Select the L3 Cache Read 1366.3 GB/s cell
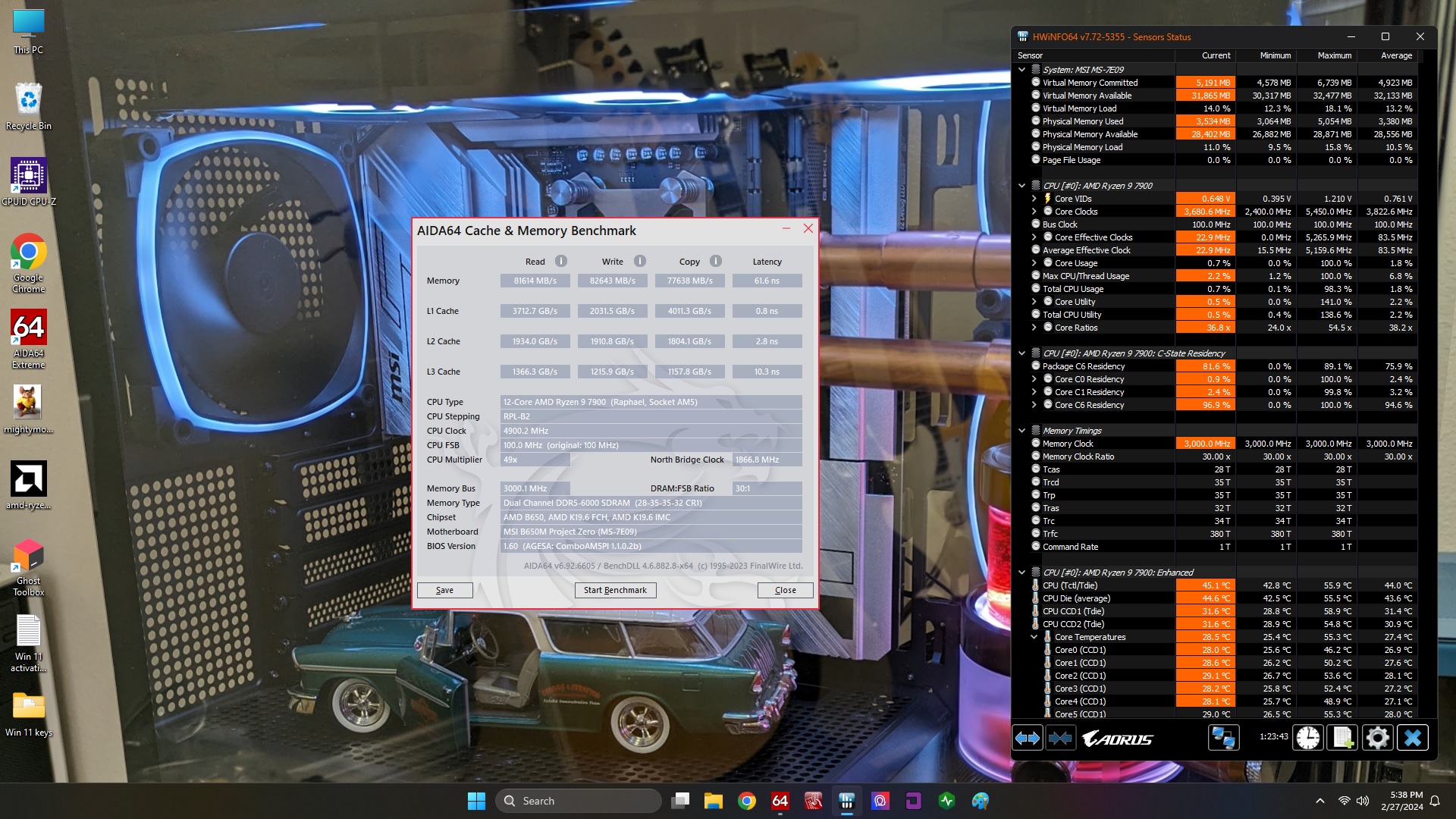1456x819 pixels. pos(535,372)
